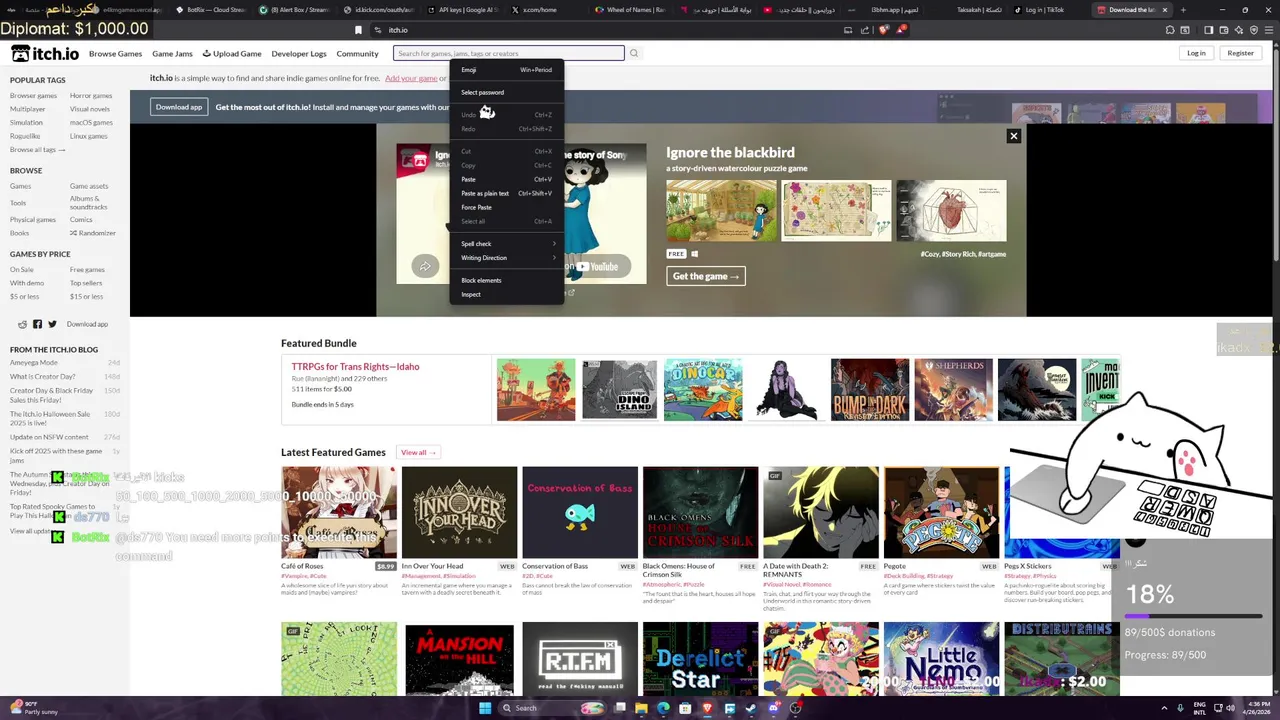The image size is (1280, 720).
Task: Open Community in navigation
Action: 357,53
